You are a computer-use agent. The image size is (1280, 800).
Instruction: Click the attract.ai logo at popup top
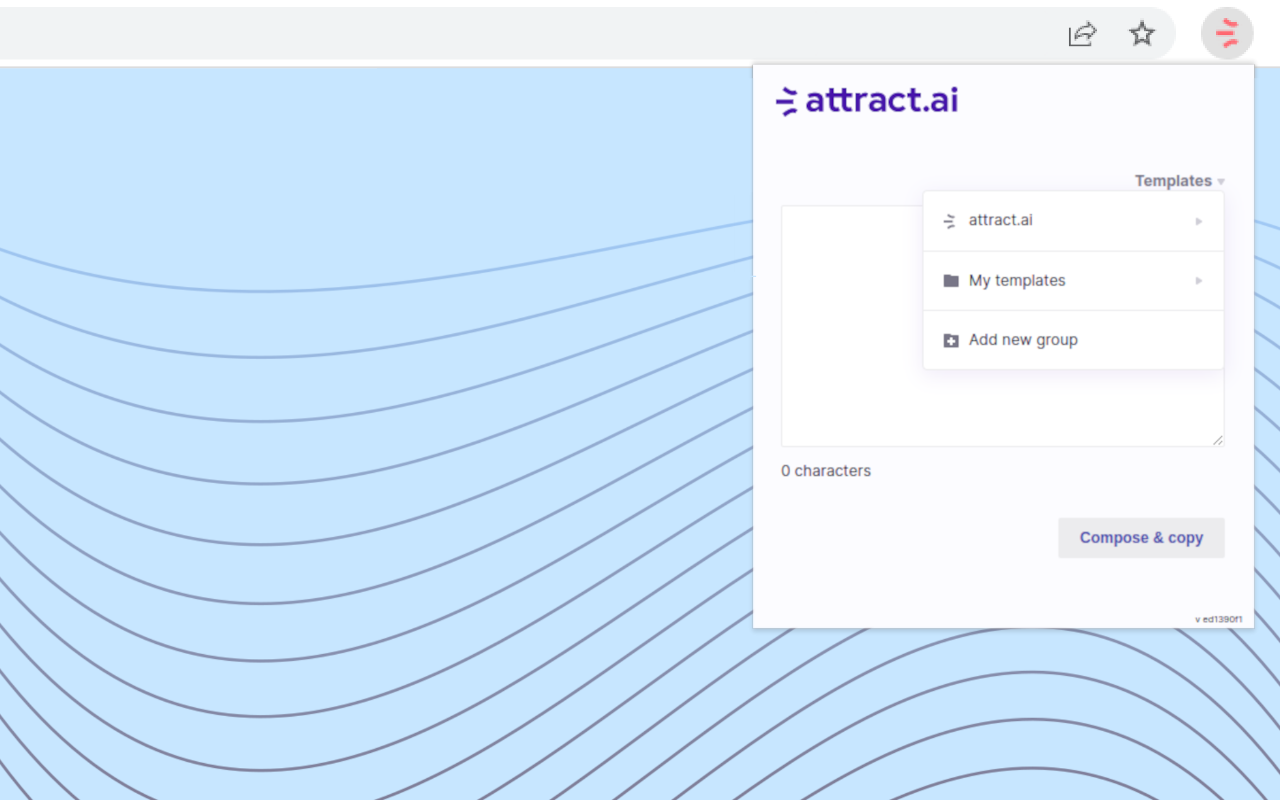tap(866, 100)
